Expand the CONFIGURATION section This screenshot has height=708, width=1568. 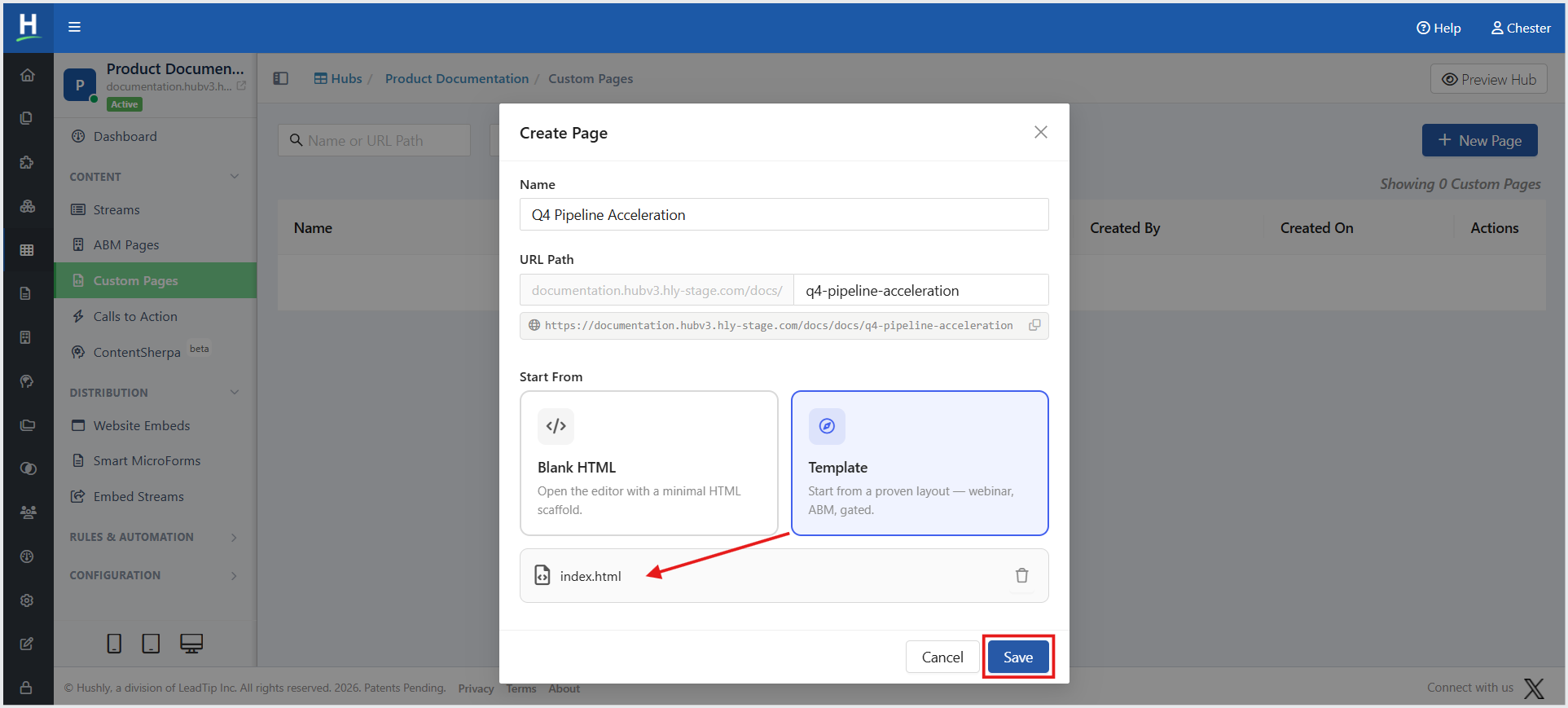(x=235, y=575)
